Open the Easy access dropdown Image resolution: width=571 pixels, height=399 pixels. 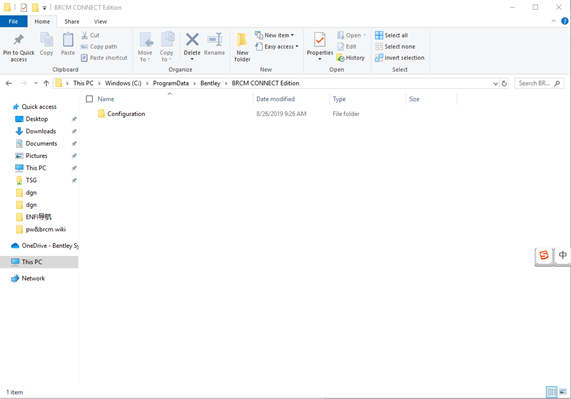pyautogui.click(x=277, y=47)
